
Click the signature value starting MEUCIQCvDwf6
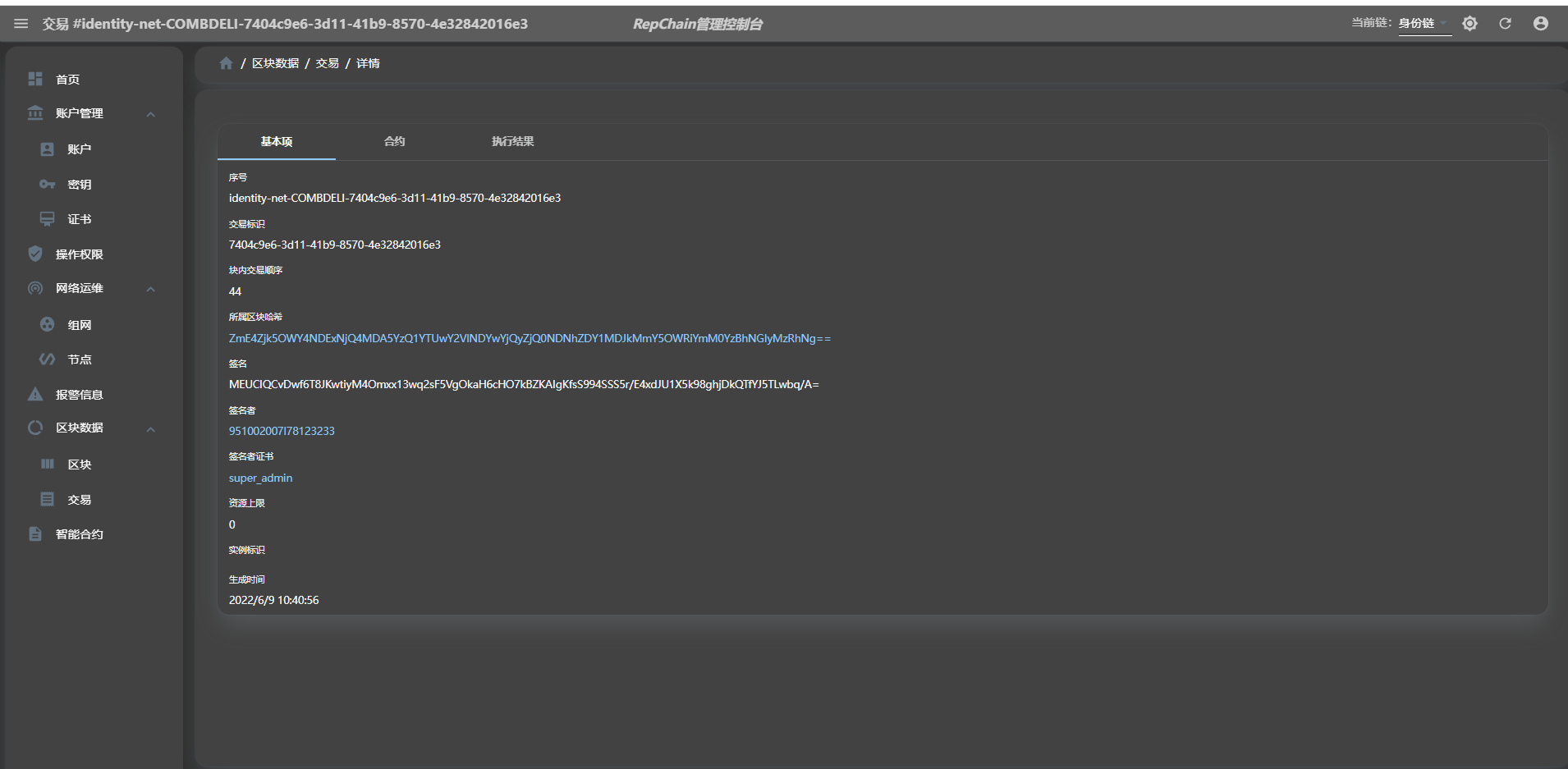pyautogui.click(x=524, y=384)
